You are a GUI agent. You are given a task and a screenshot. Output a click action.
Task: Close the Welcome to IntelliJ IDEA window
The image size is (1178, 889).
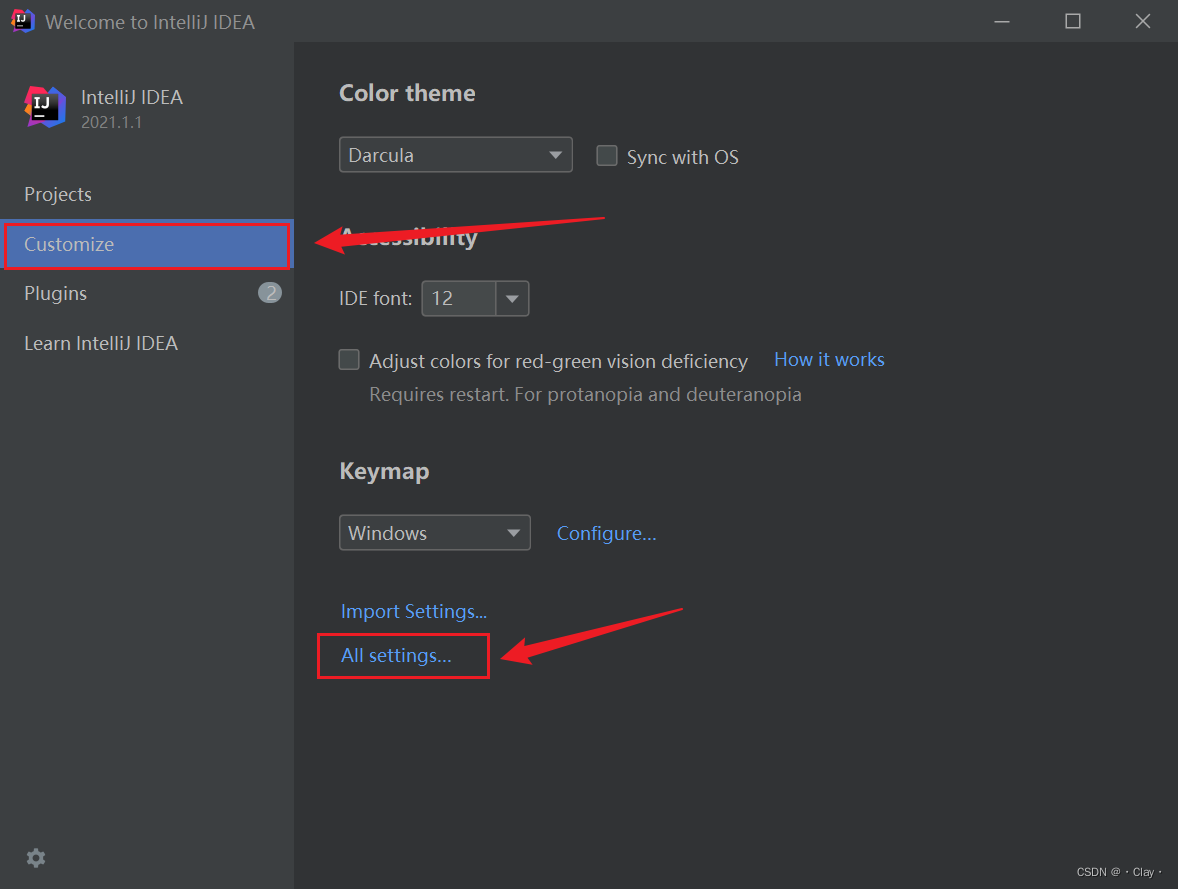(1143, 21)
